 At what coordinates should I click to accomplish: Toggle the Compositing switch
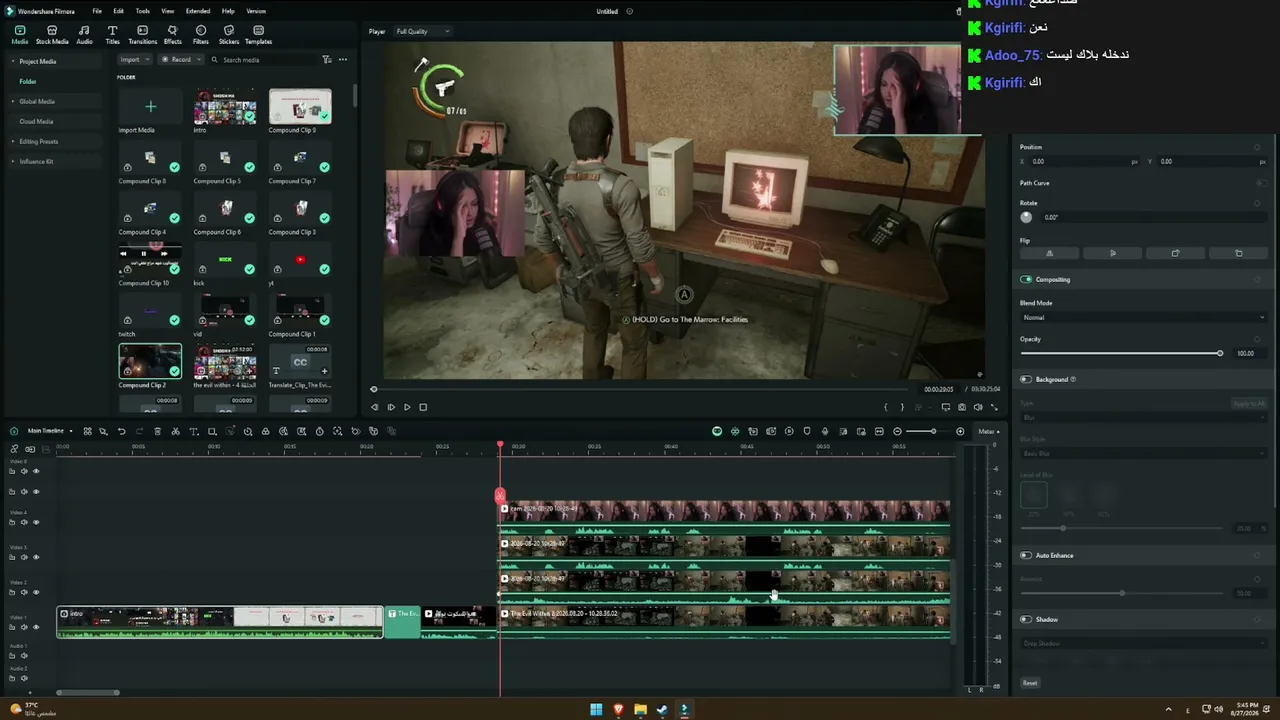[x=1026, y=279]
